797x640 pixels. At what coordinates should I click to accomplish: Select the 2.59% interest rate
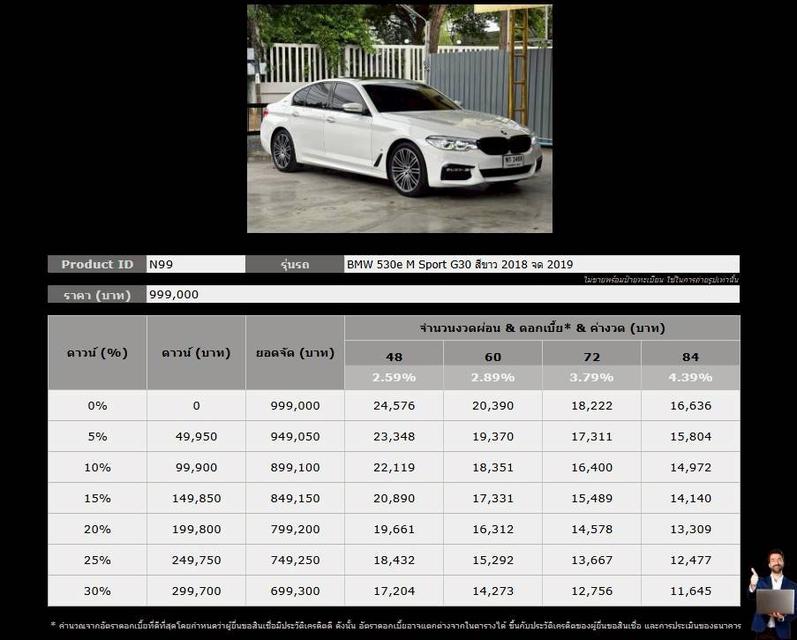coord(394,377)
